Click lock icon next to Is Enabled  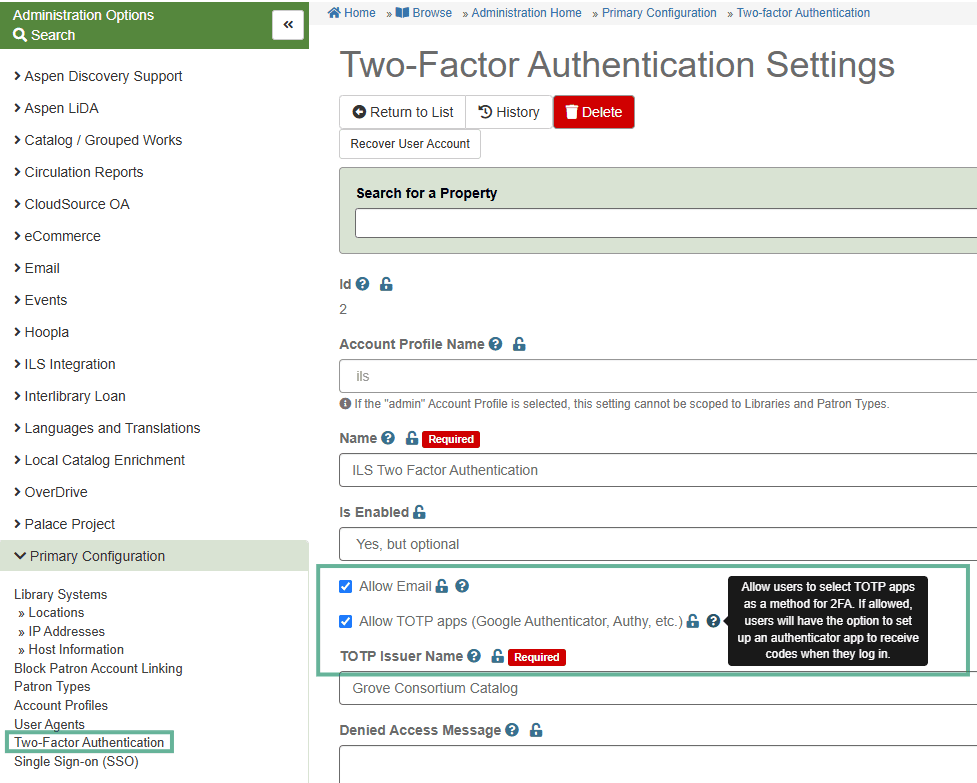point(419,512)
